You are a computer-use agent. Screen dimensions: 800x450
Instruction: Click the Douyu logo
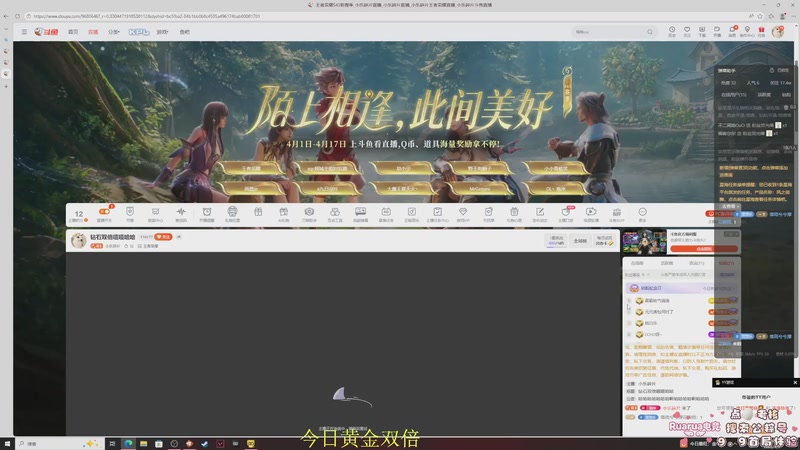click(46, 32)
